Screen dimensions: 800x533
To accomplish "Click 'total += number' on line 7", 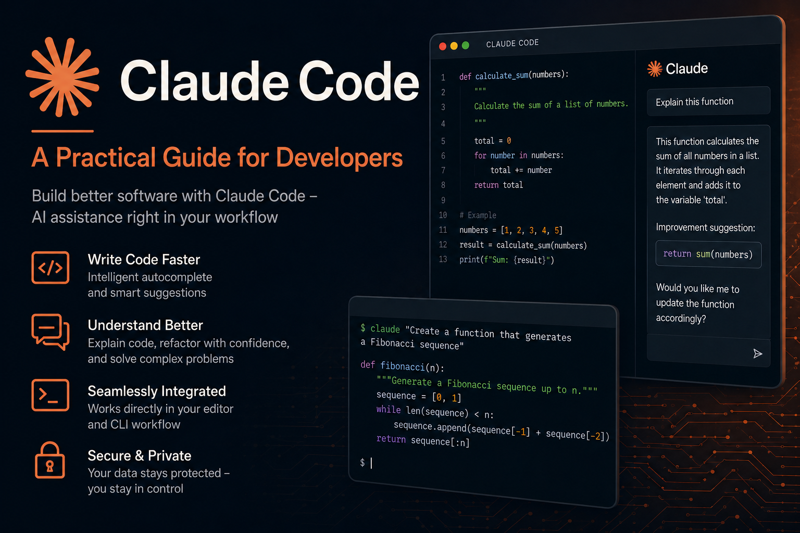I will pos(521,170).
